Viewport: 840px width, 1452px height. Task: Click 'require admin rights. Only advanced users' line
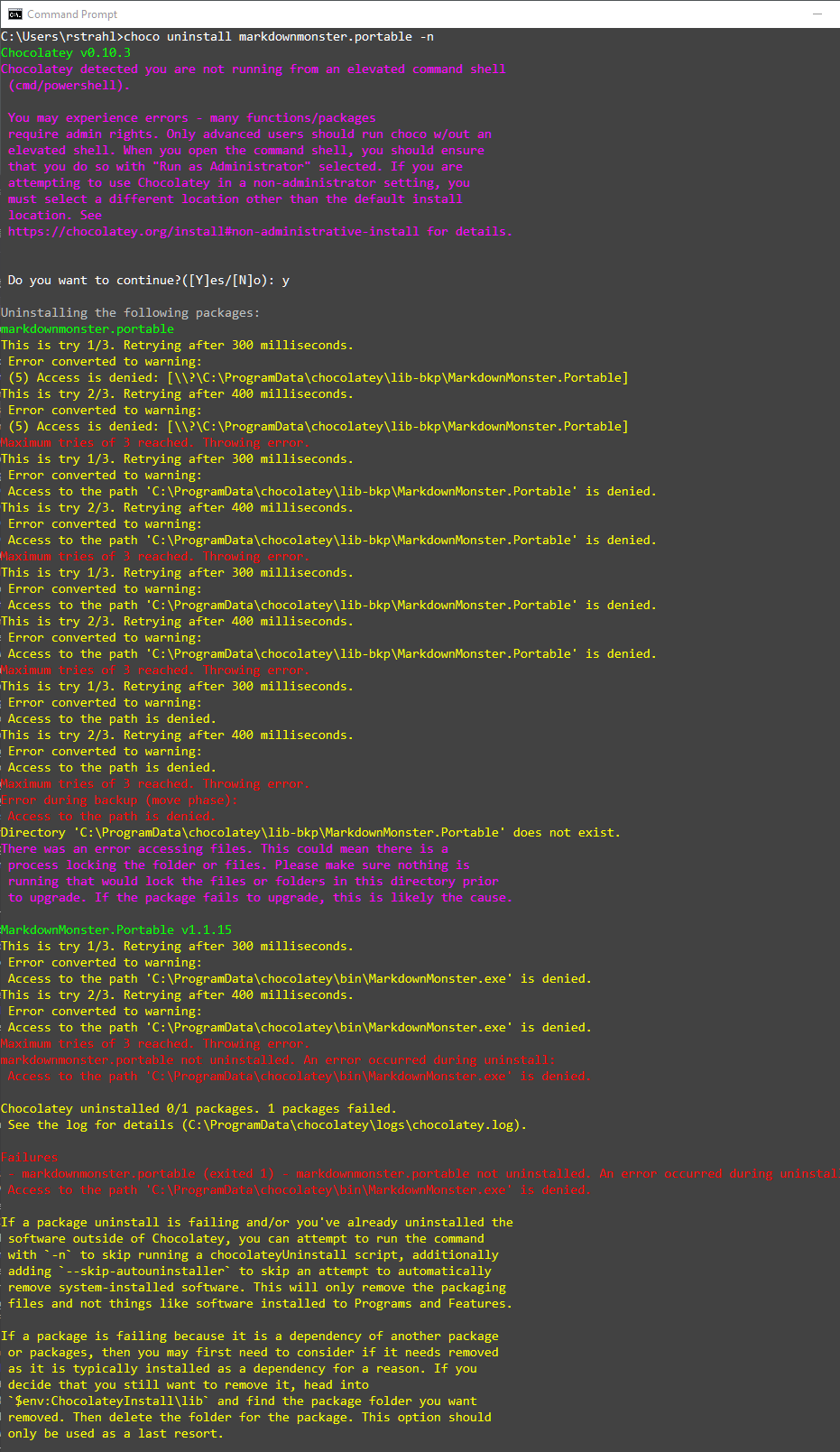coord(250,134)
